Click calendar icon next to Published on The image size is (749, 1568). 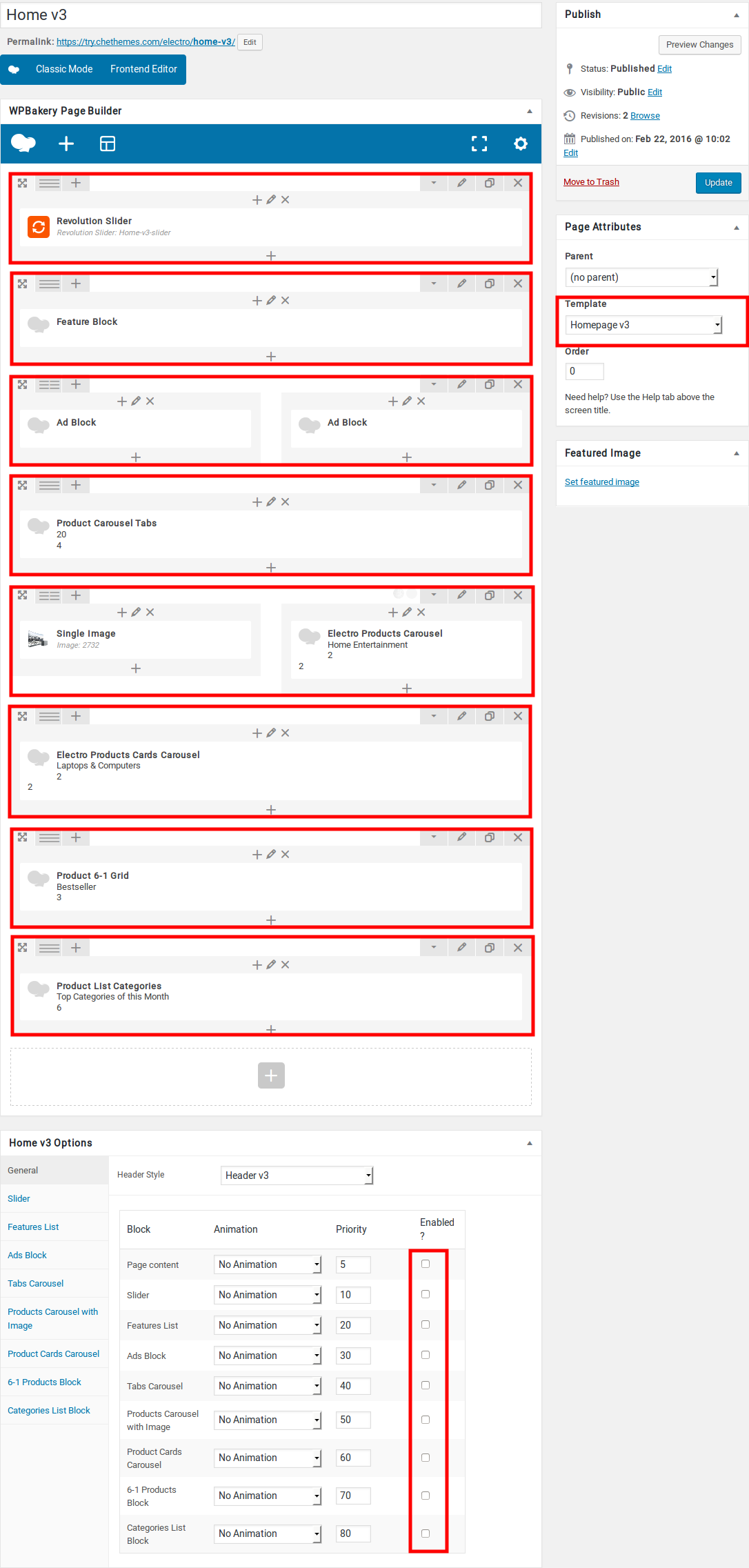tap(570, 139)
